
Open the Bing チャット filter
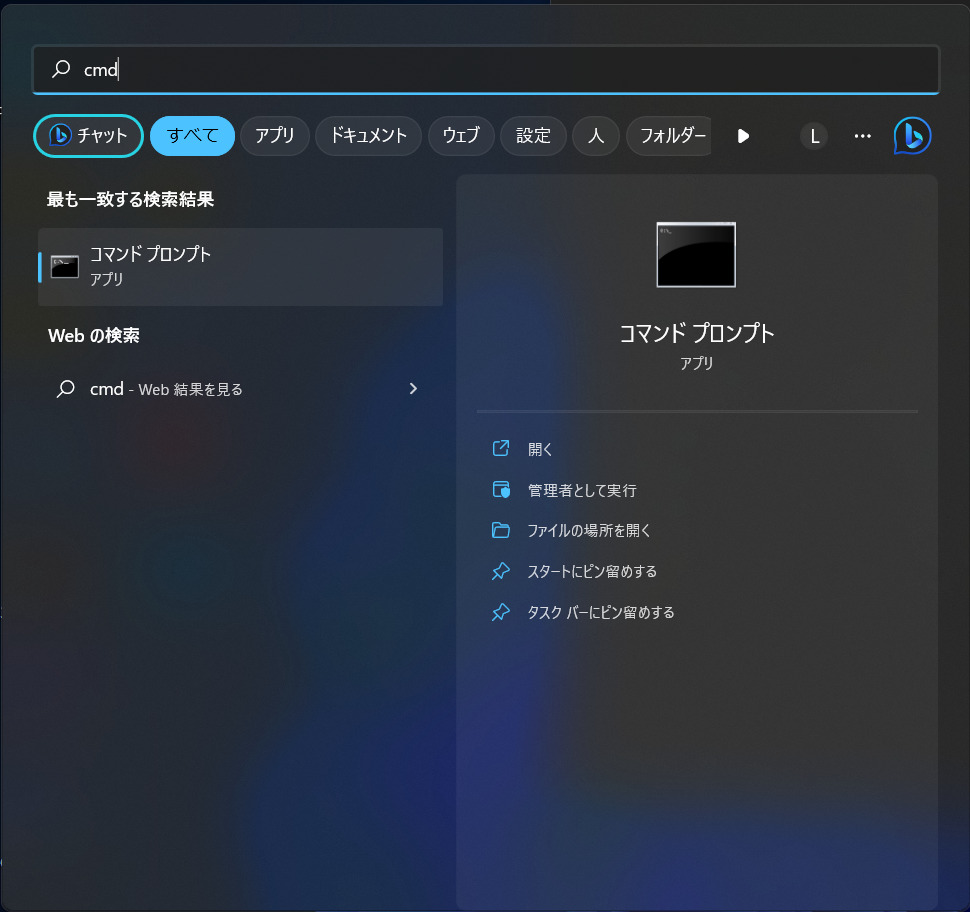88,136
